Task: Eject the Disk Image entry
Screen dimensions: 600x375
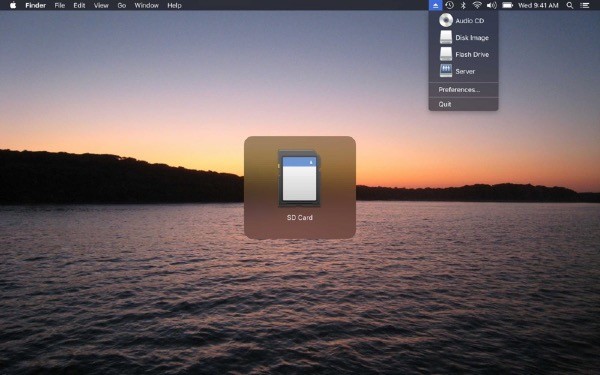Action: click(x=463, y=38)
